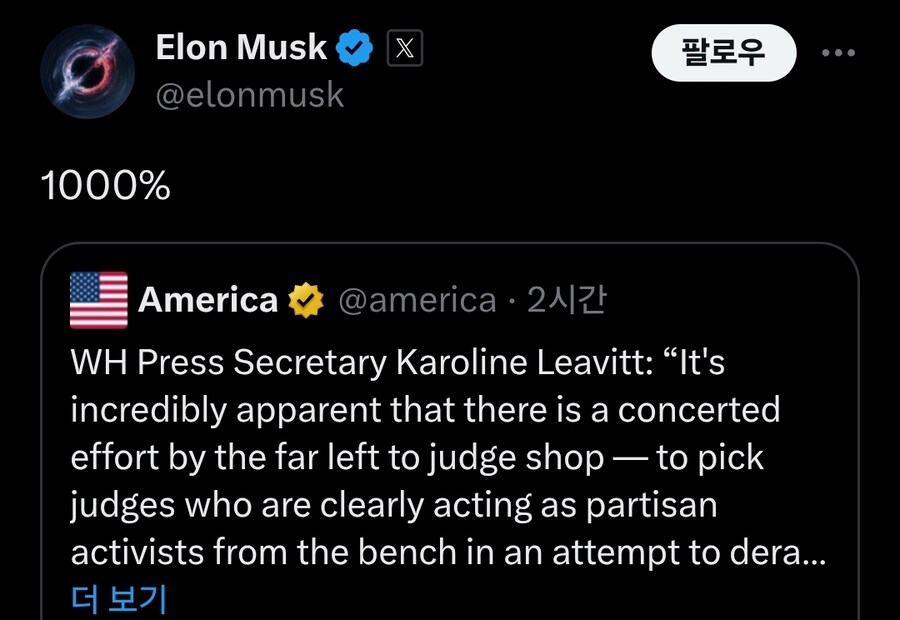Click the line mentioning judge shop
The image size is (900, 620).
coord(417,458)
